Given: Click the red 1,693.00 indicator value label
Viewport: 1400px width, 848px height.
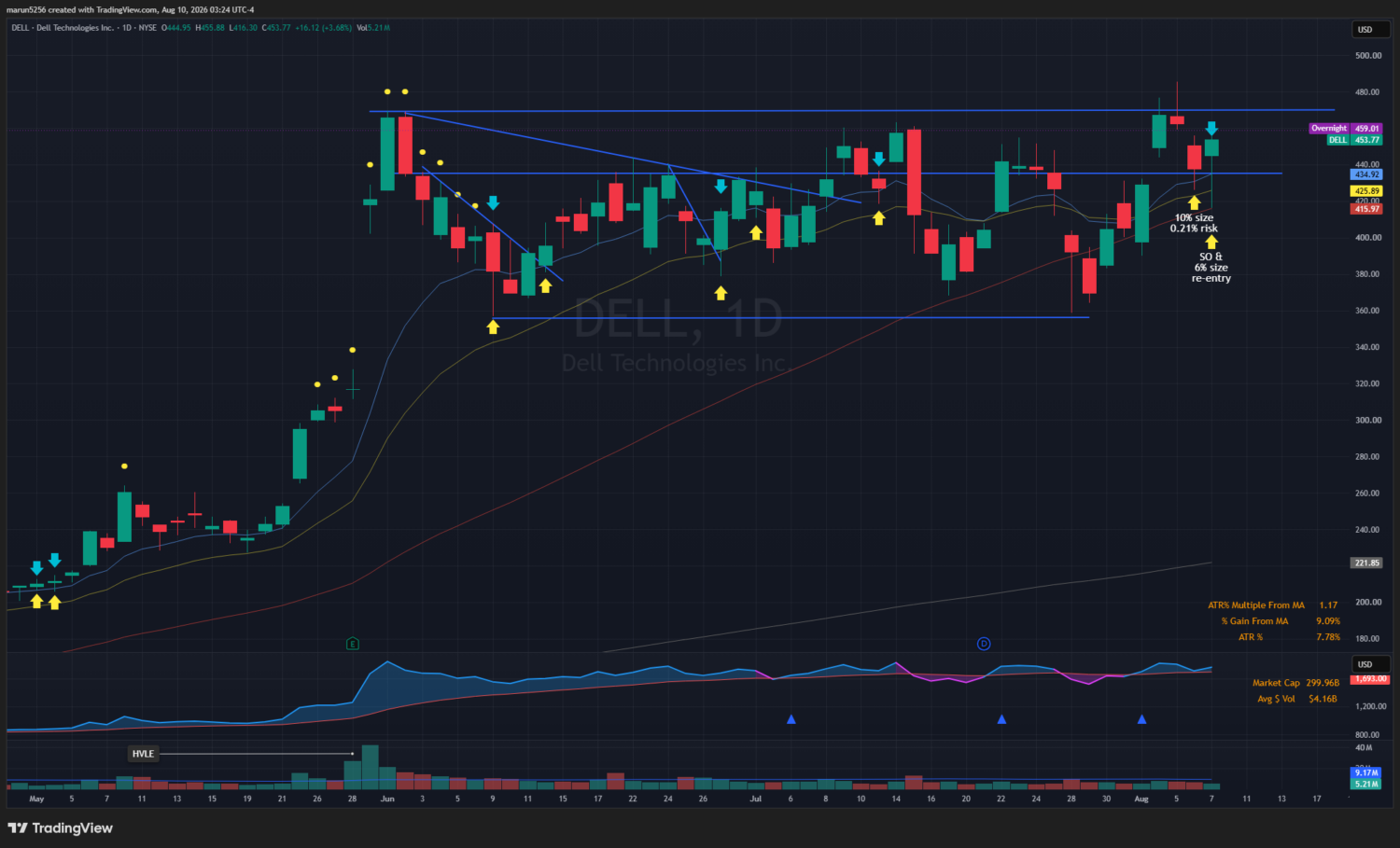Looking at the screenshot, I should coord(1371,679).
